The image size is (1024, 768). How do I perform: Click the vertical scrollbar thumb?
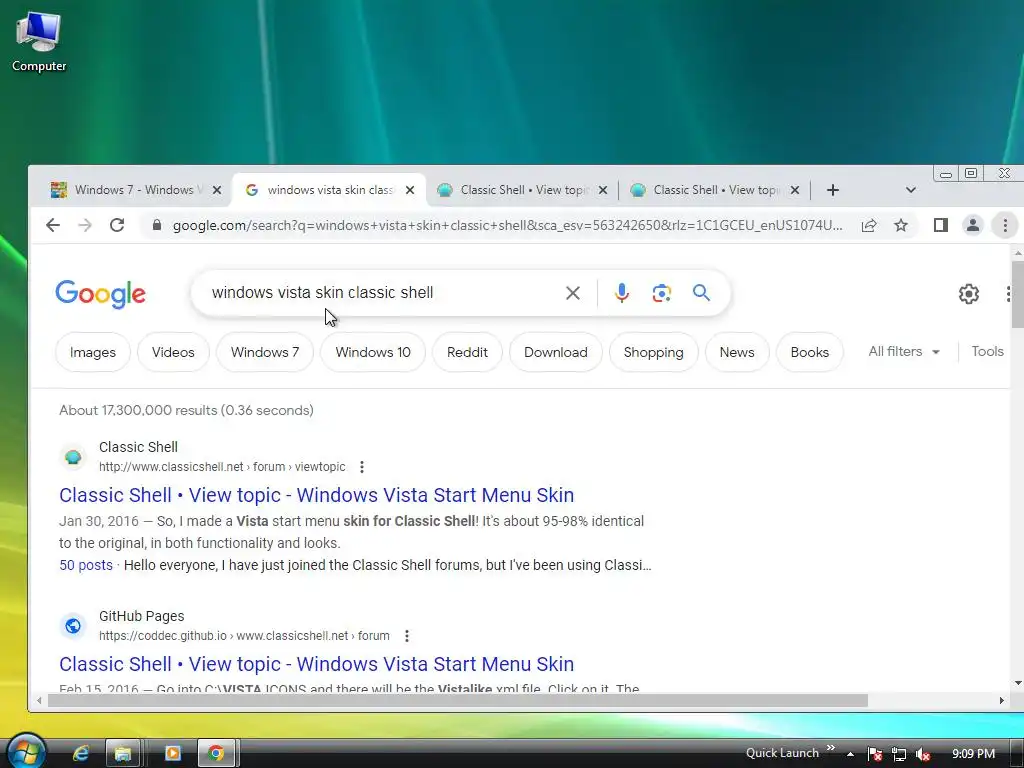(1017, 295)
